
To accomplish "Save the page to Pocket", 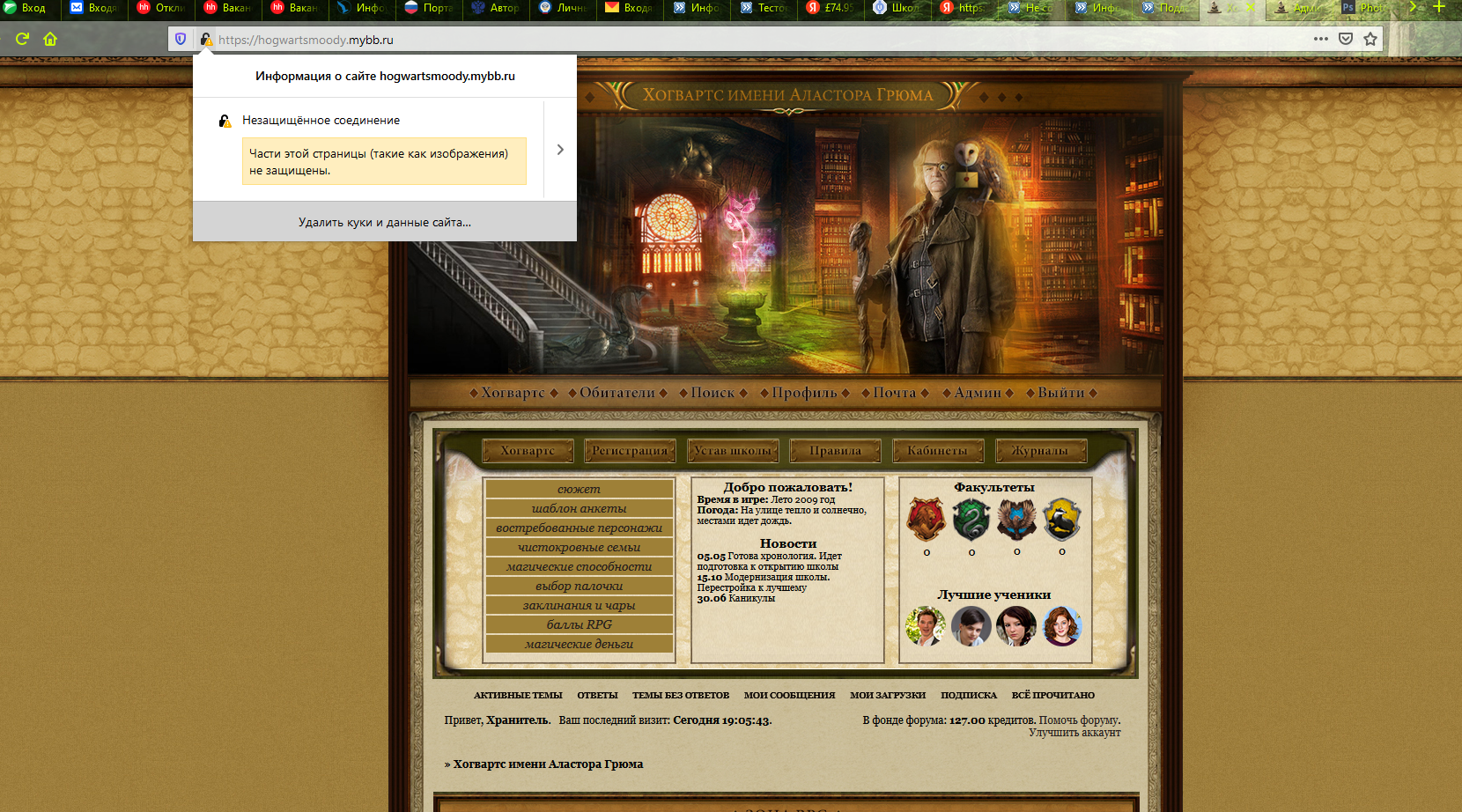I will coord(1345,39).
